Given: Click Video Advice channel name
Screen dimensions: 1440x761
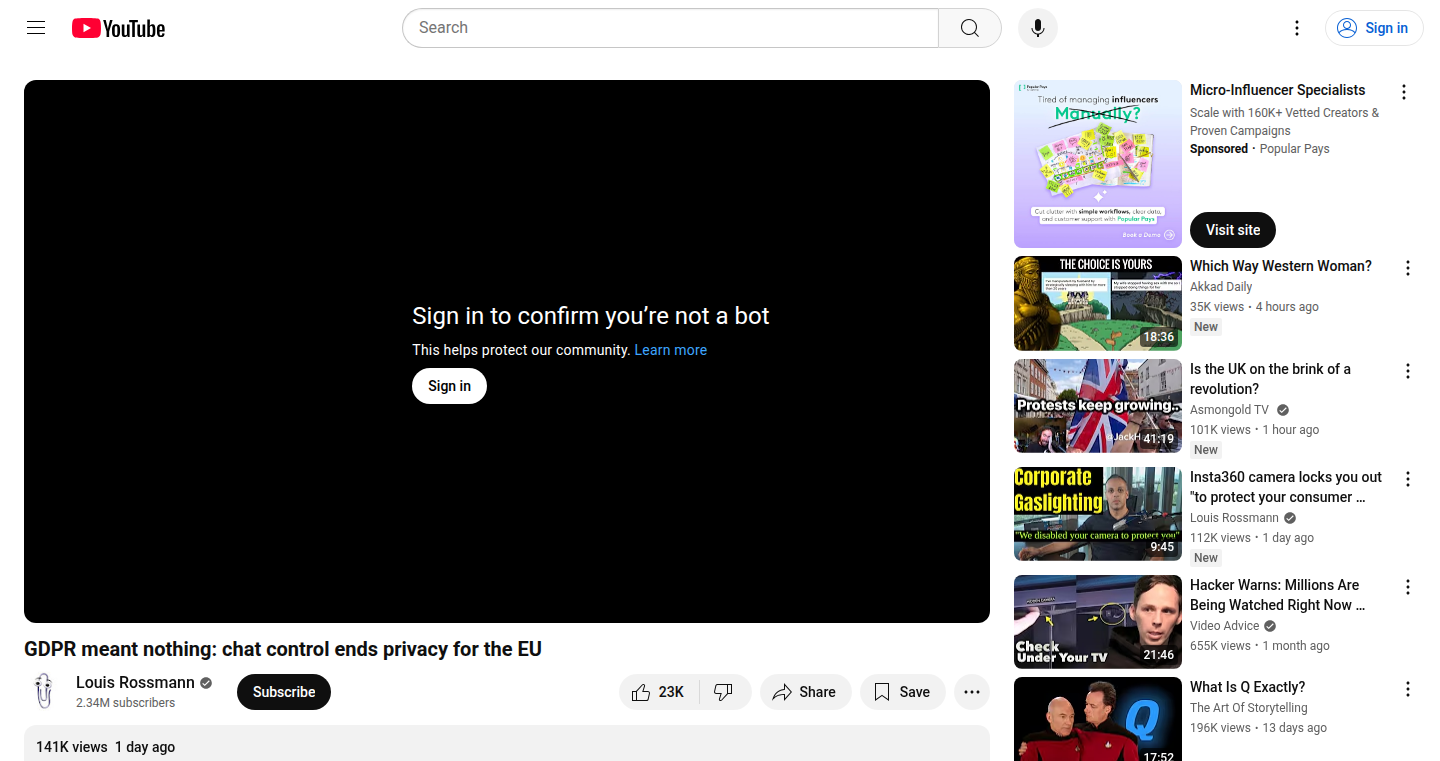Looking at the screenshot, I should click(1225, 626).
